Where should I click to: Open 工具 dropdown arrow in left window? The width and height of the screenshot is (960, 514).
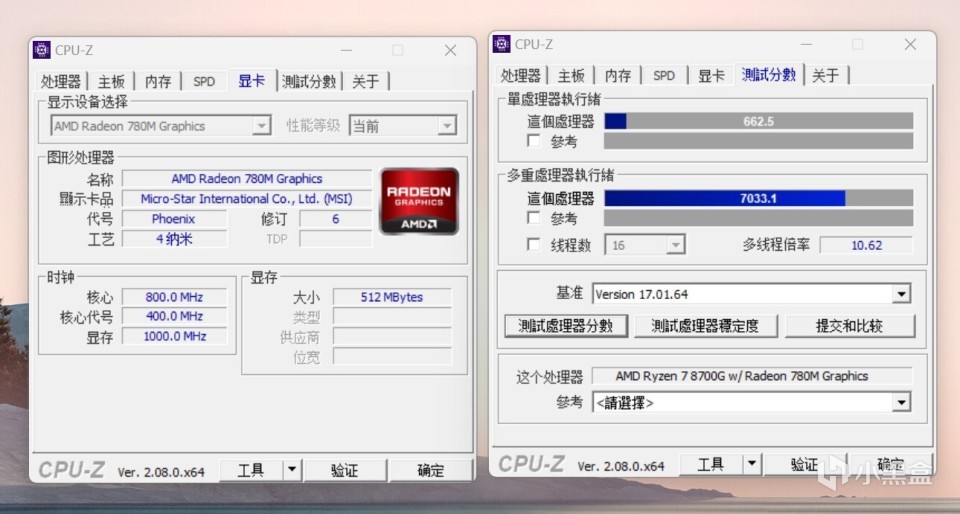[292, 471]
